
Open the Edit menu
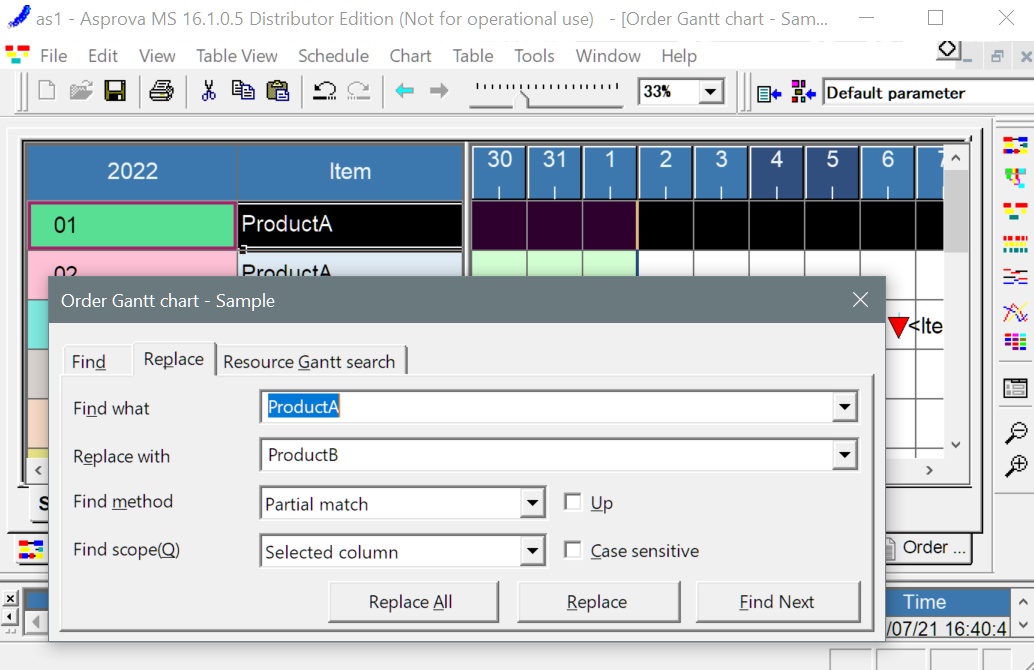click(x=103, y=56)
